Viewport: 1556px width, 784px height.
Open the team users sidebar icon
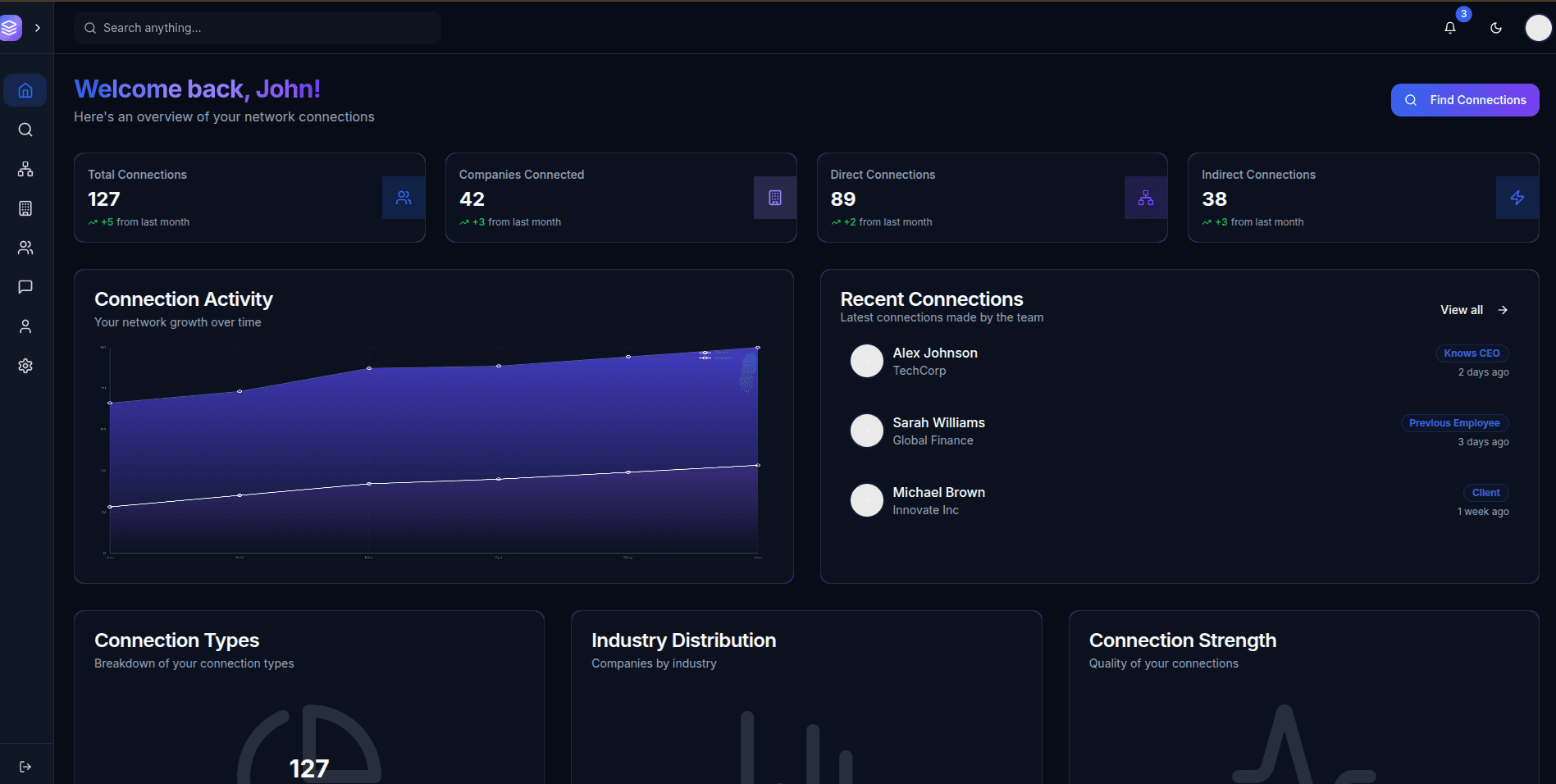(x=25, y=248)
